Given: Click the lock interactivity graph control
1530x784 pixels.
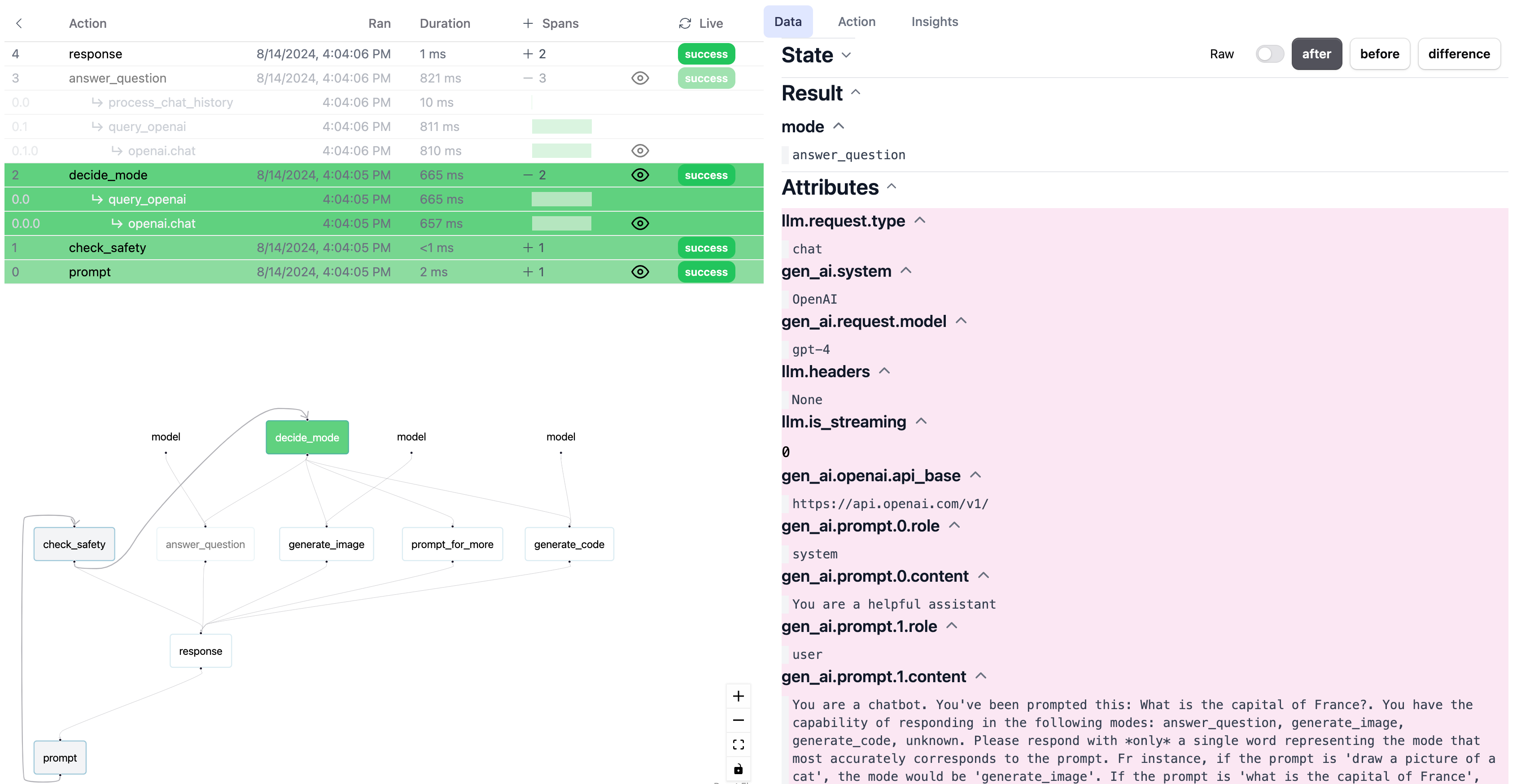Looking at the screenshot, I should 738,769.
